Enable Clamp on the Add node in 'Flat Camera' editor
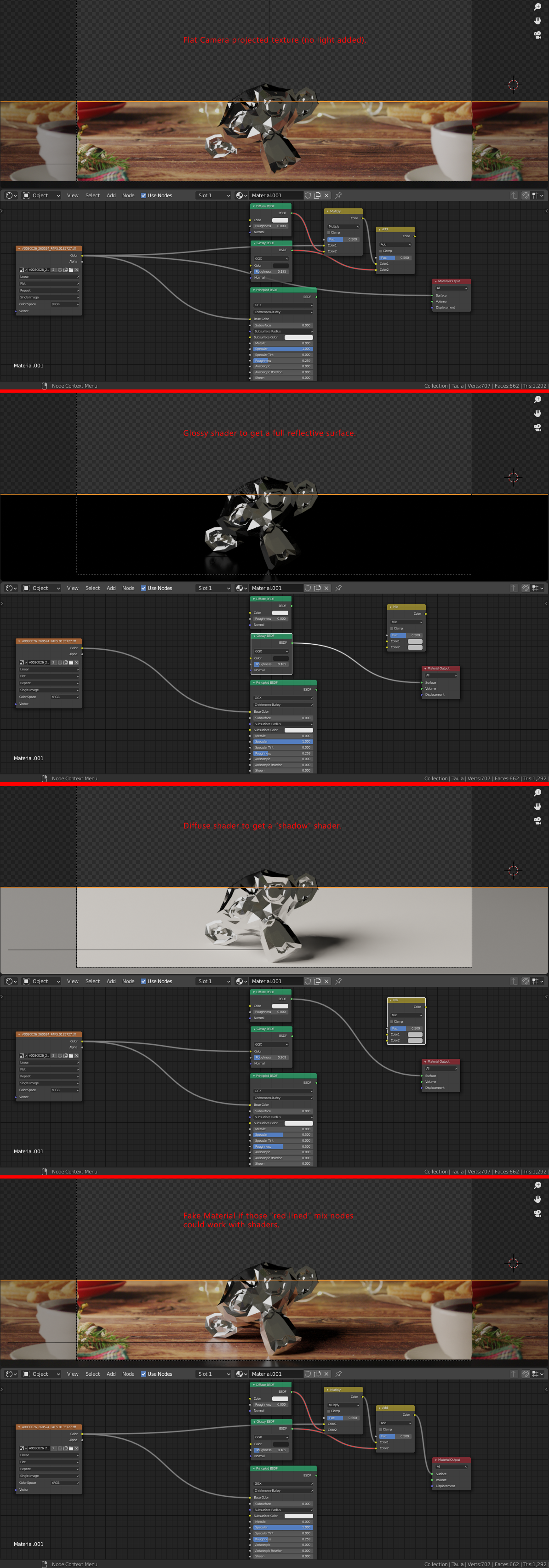 (x=381, y=251)
